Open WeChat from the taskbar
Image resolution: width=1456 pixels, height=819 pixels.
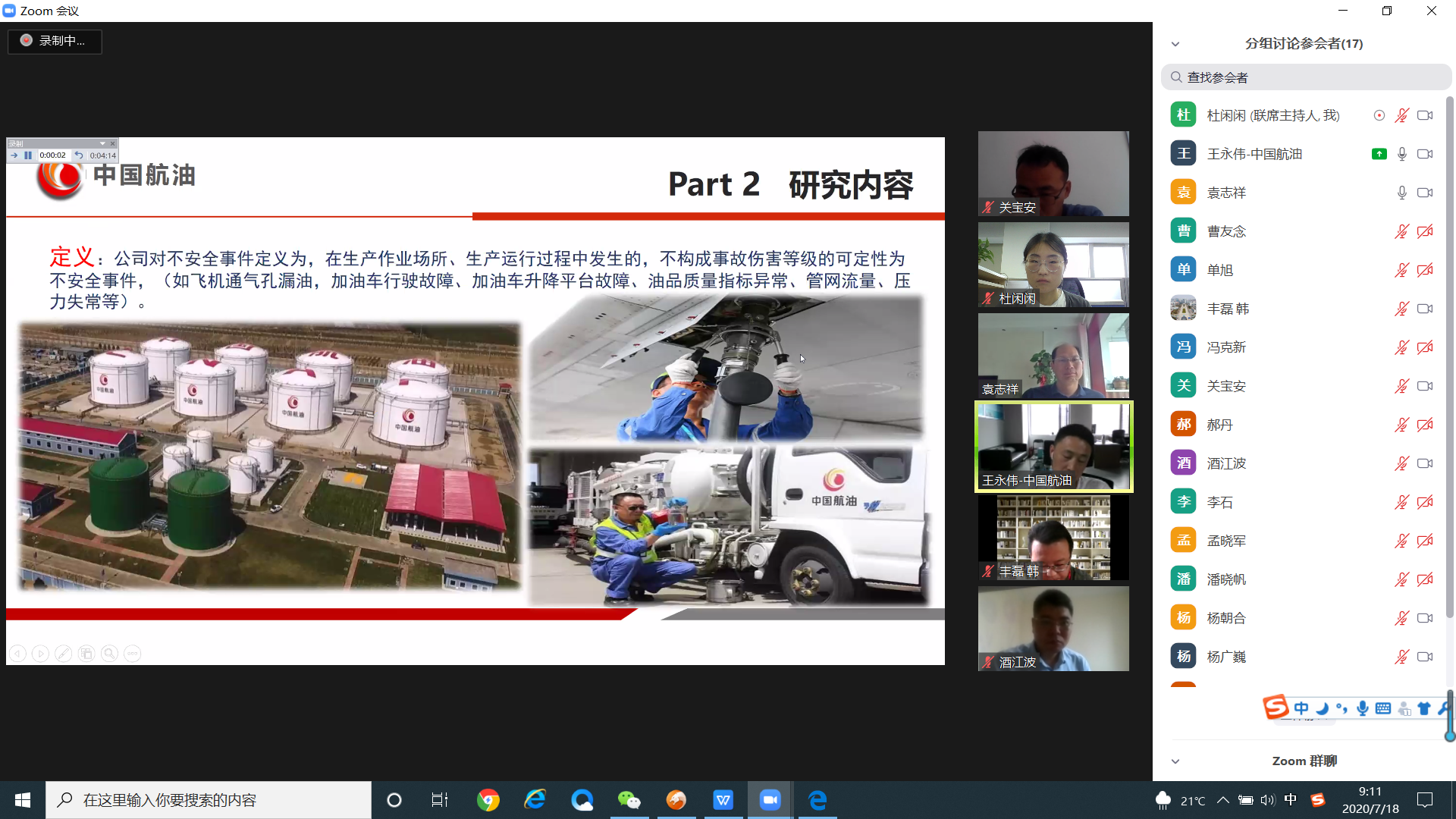pos(629,800)
